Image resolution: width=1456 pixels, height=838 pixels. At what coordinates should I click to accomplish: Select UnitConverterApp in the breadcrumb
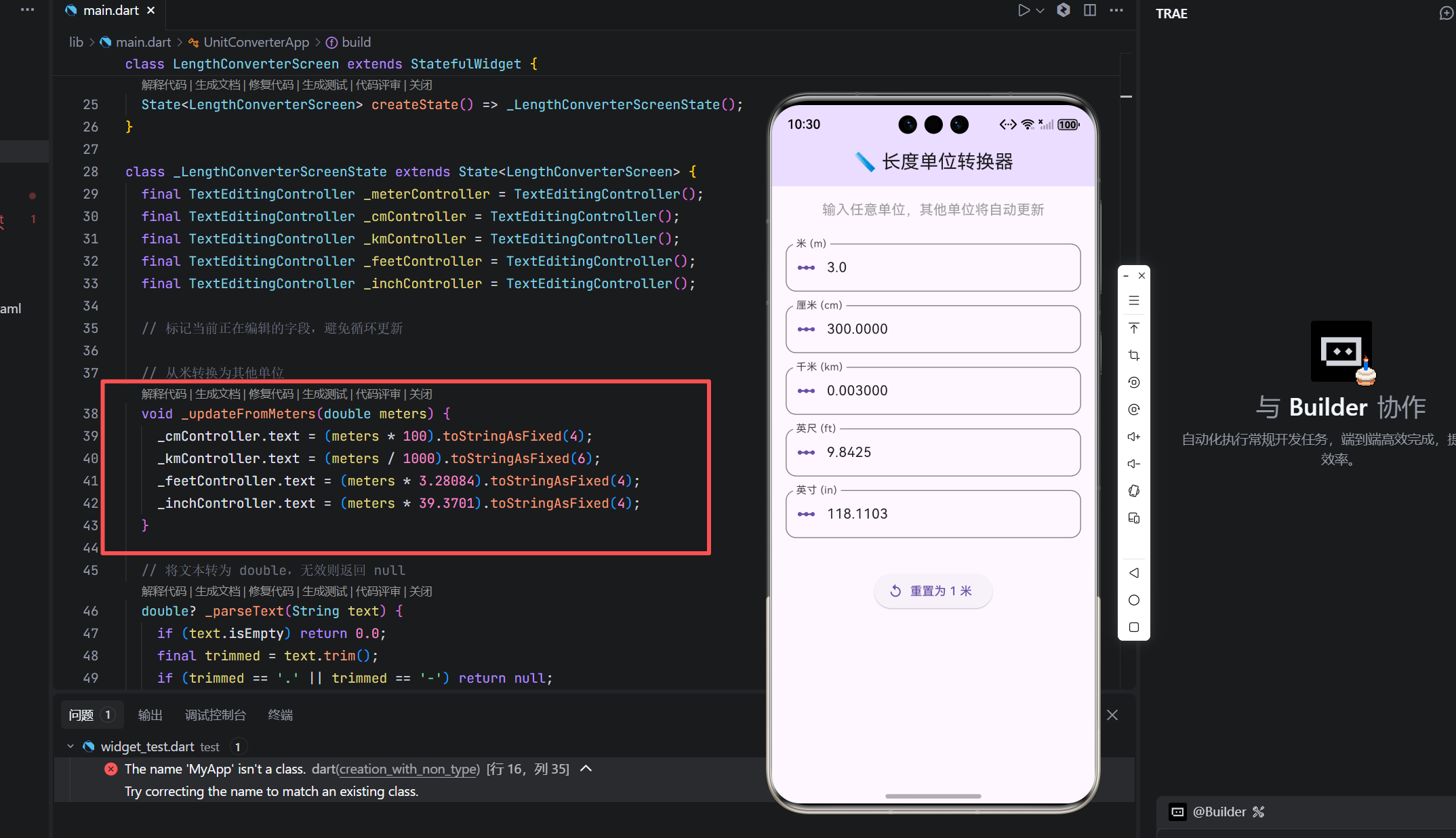click(256, 42)
